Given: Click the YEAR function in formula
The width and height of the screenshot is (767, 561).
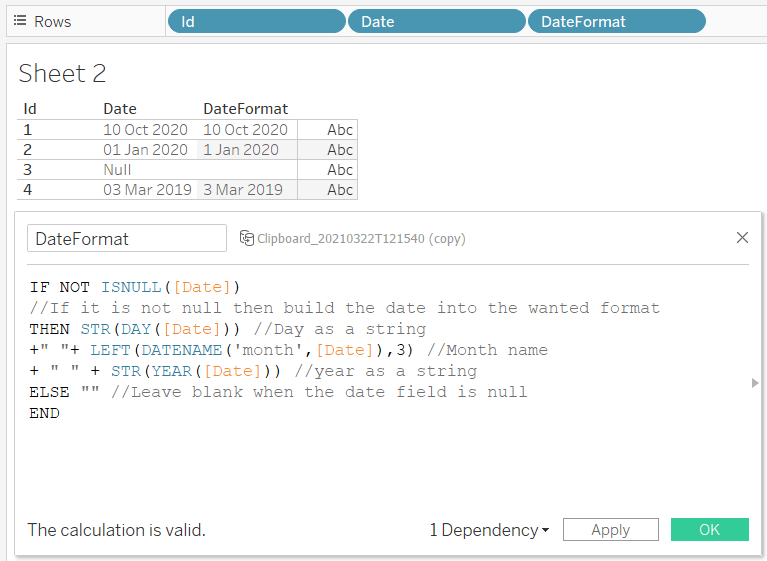Looking at the screenshot, I should pos(172,371).
